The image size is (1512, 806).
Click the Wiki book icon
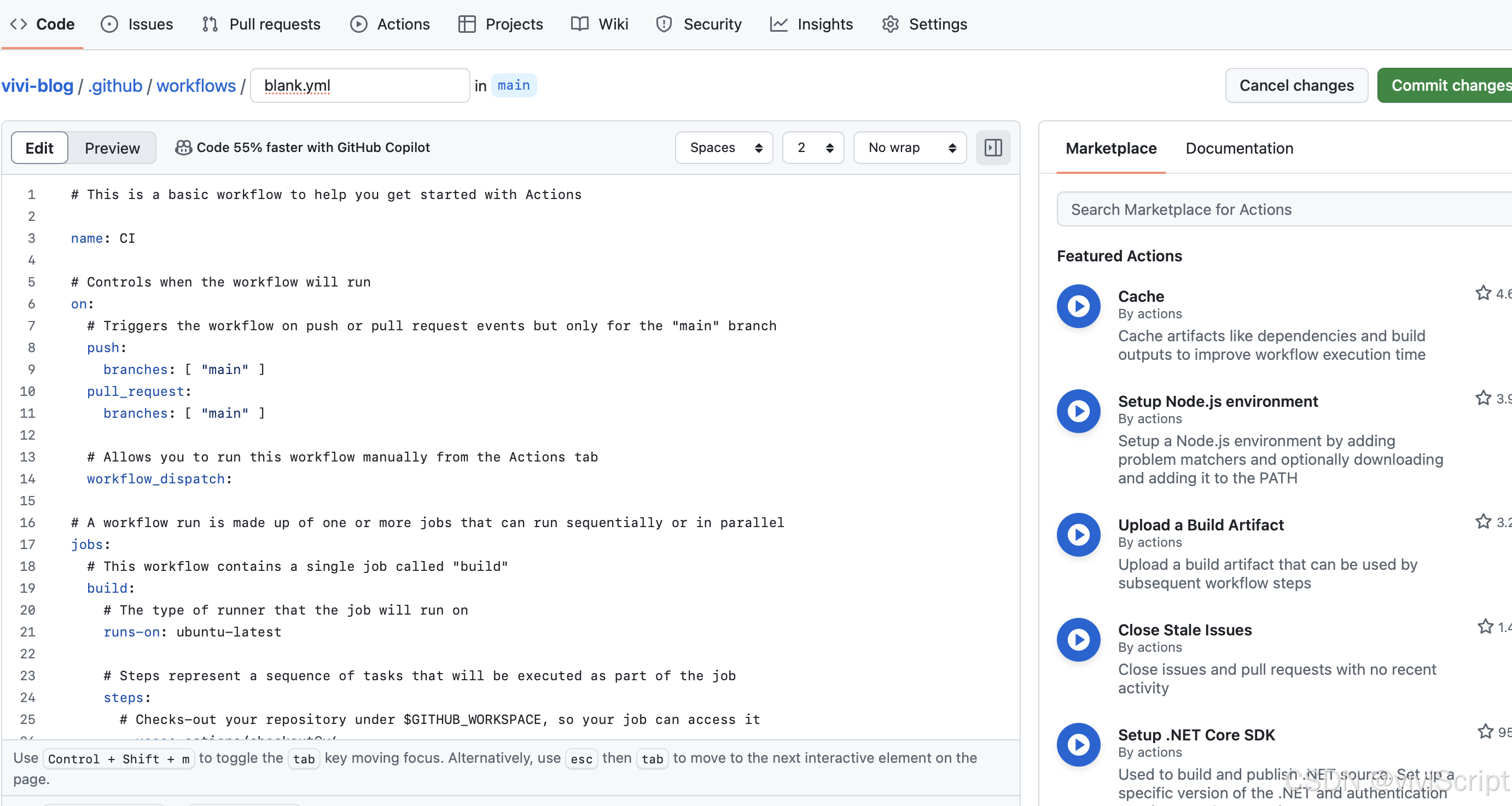pyautogui.click(x=580, y=24)
